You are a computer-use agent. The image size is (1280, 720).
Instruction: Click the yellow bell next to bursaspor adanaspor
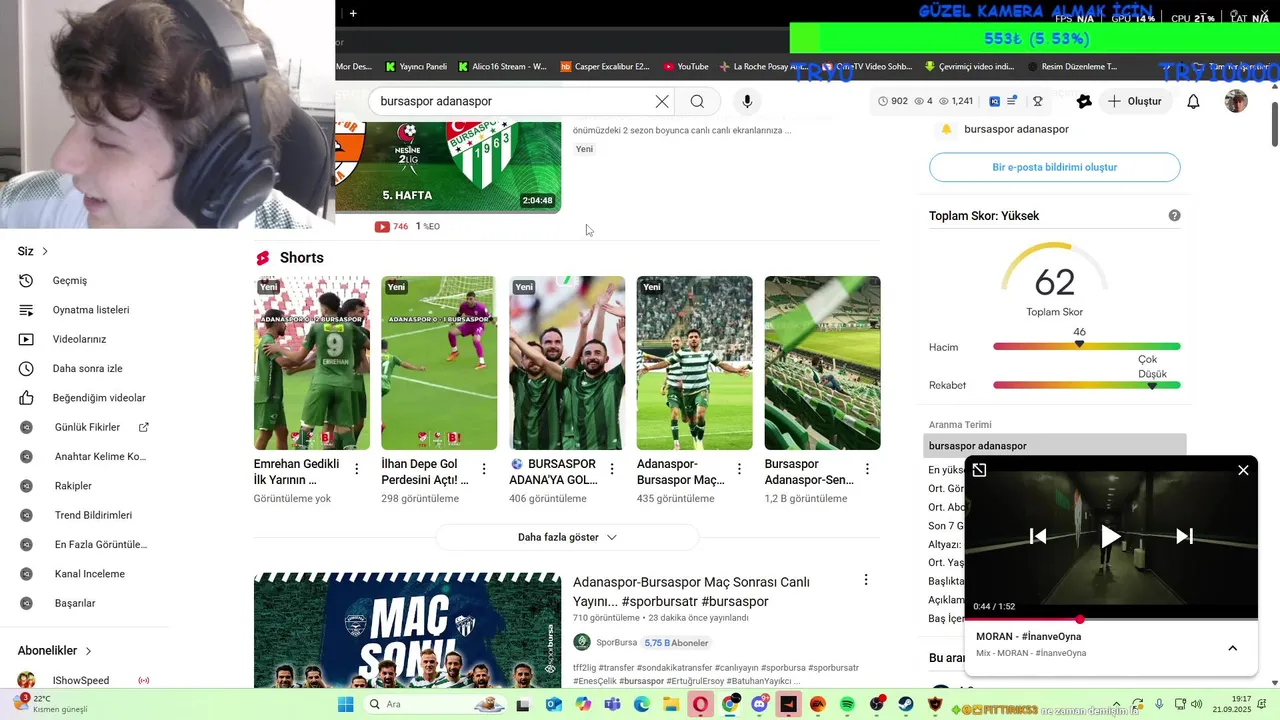click(946, 129)
